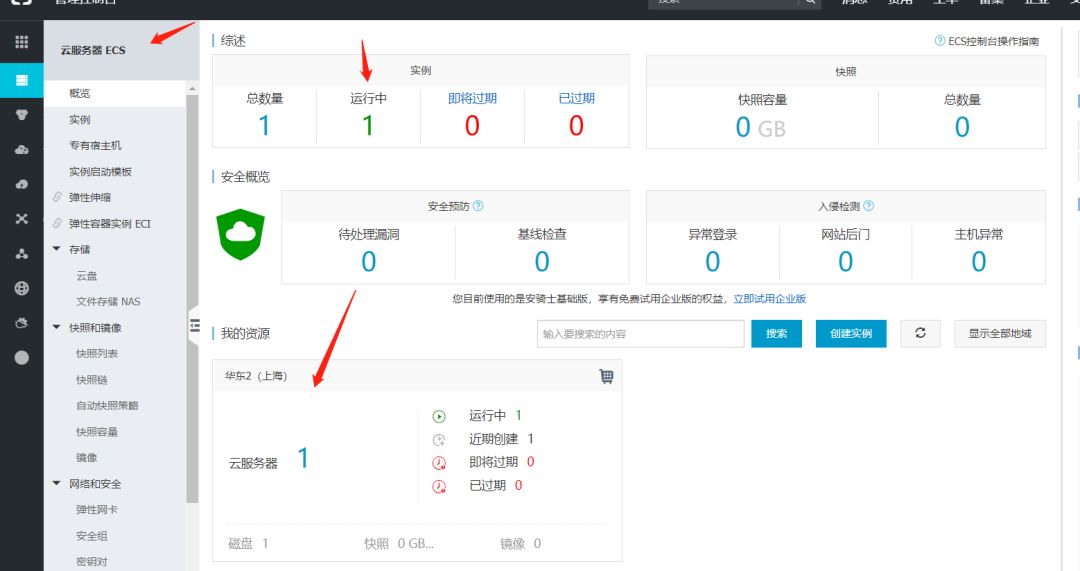
Task: Click the sidebar collapse handle with three lines
Action: [194, 325]
